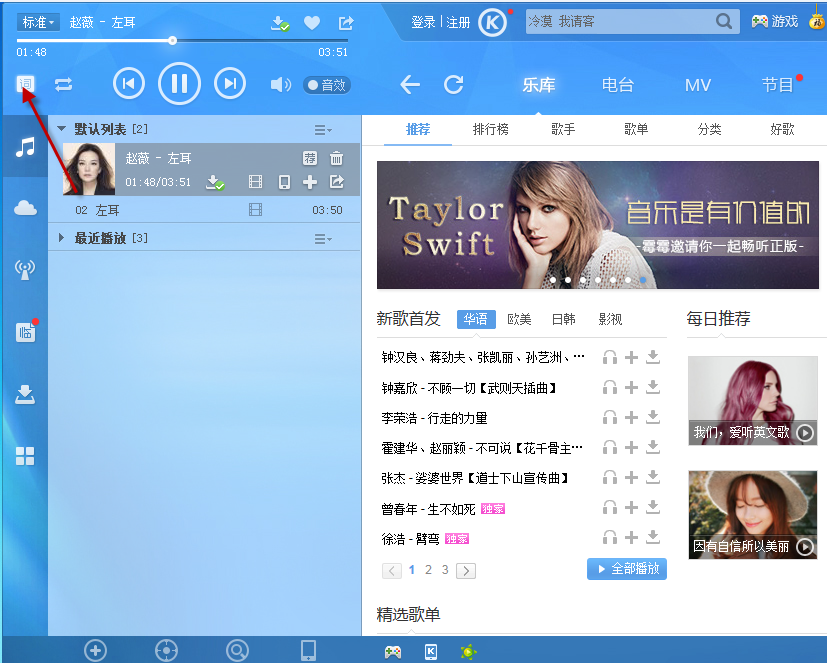Toggle the desktop lyrics 词 icon
Viewport: 827px width, 663px height.
[25, 84]
